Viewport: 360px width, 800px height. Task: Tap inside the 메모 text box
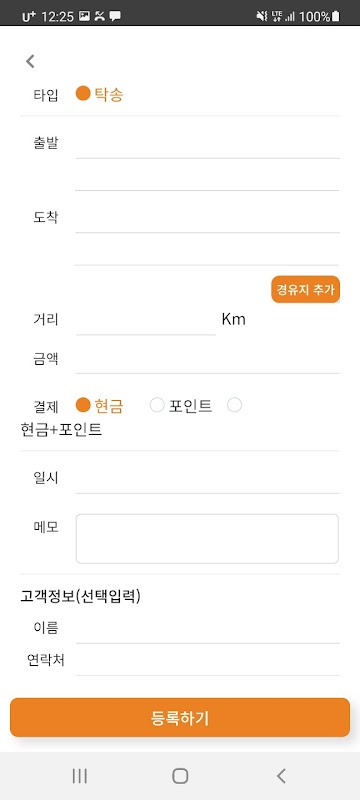[x=207, y=539]
